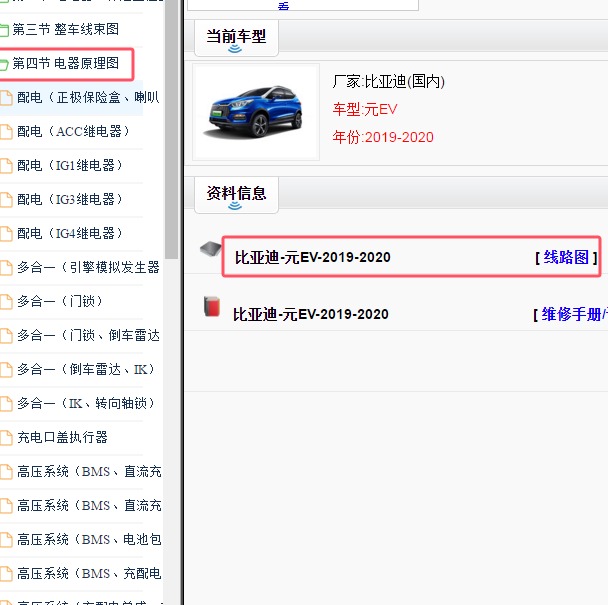Open 多合一（IK、转向轴锁）page
Viewport: 608px width, 605px height.
86,403
